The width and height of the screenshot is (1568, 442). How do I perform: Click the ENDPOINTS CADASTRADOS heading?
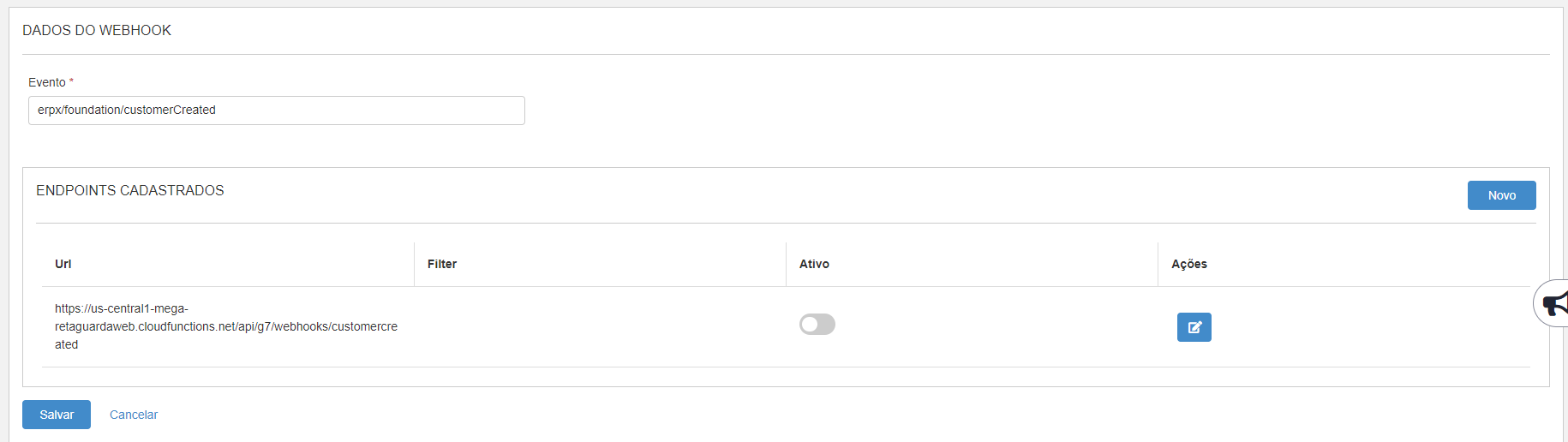pyautogui.click(x=130, y=191)
